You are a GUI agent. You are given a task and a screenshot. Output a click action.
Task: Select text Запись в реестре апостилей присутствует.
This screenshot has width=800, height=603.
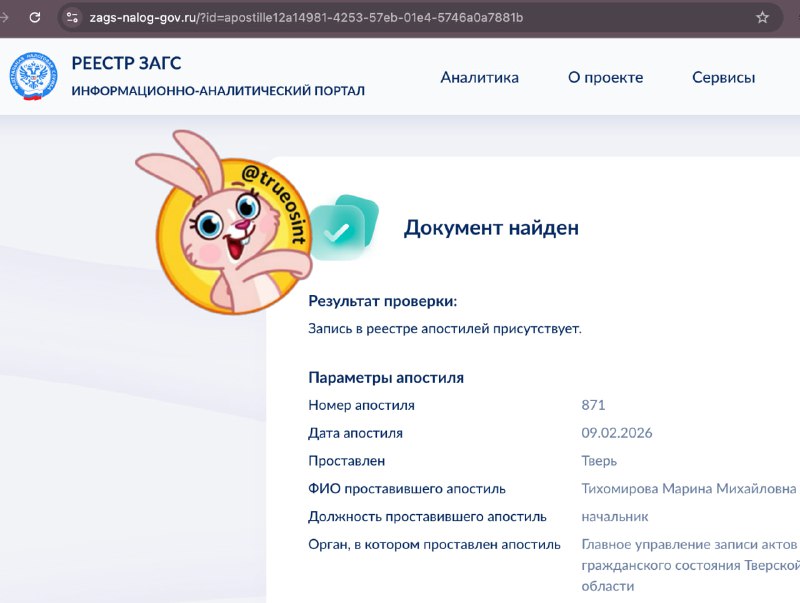[x=444, y=329]
